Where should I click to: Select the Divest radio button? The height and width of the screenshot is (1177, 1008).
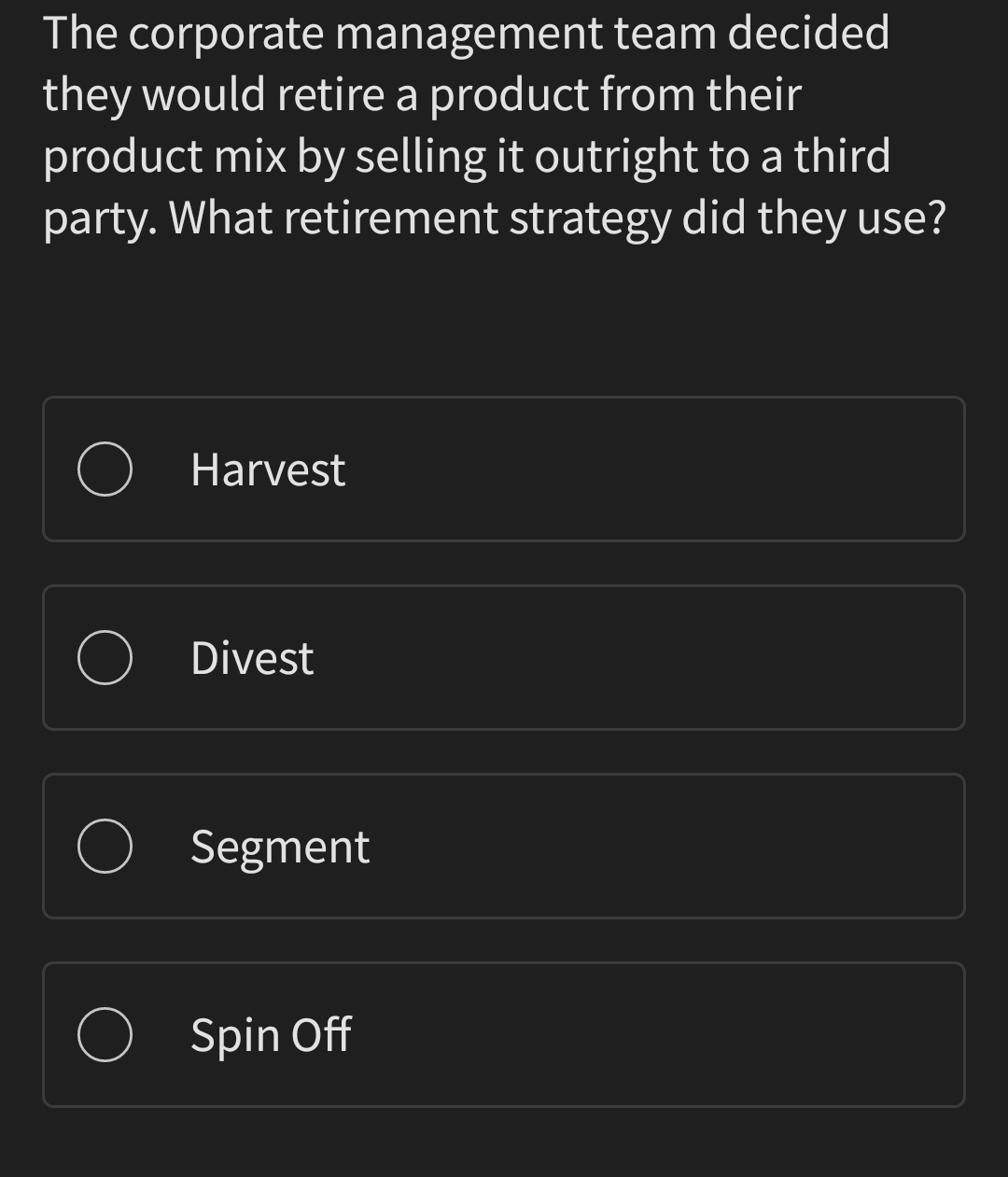pyautogui.click(x=105, y=657)
